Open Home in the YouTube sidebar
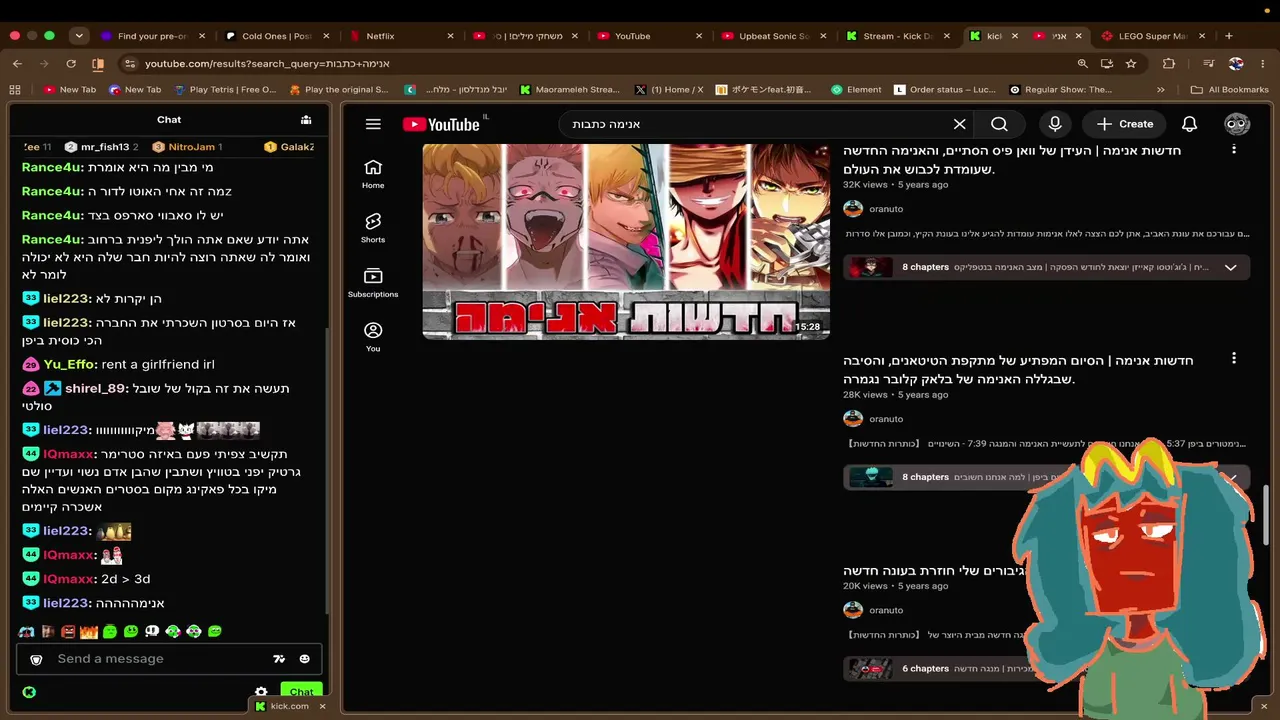 point(373,174)
